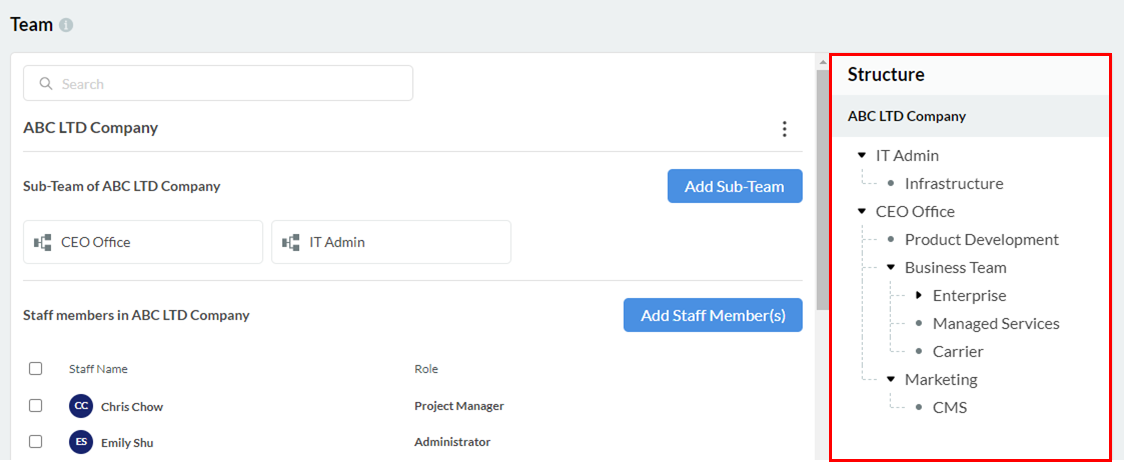1124x462 pixels.
Task: Click the CEO Office sub-team hierarchy icon
Action: 43,242
